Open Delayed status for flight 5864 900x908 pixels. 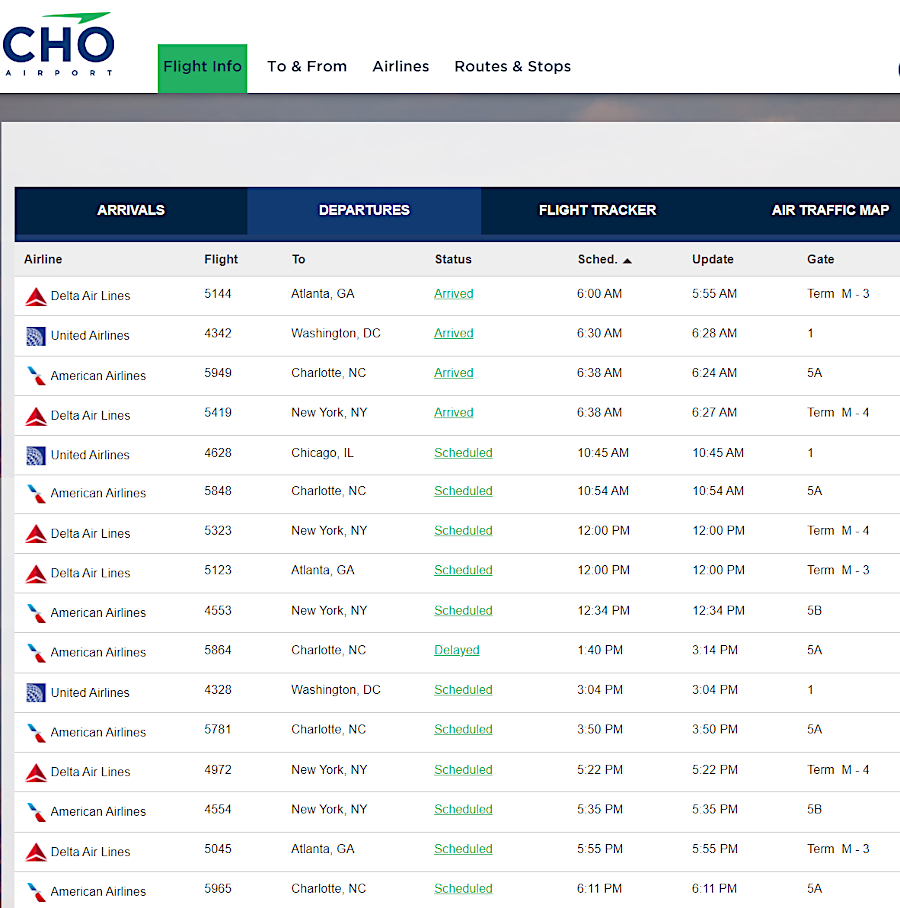(457, 650)
